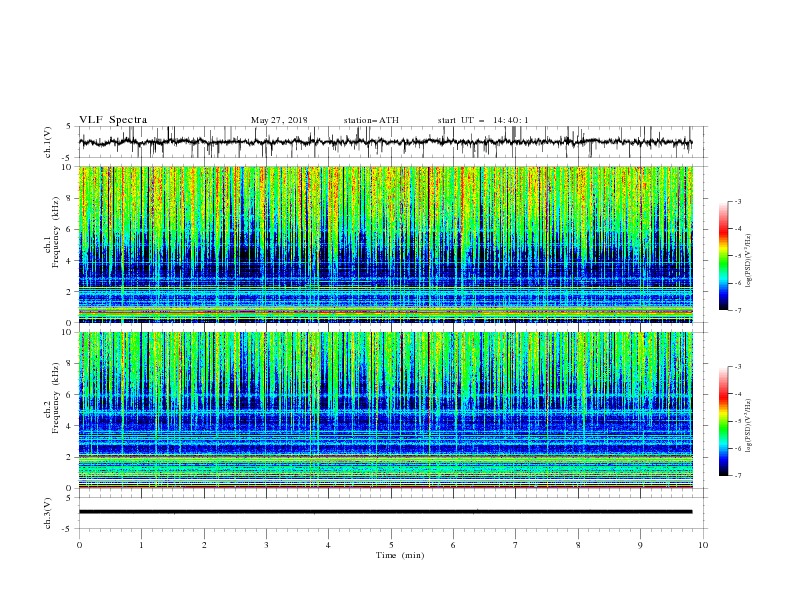Image resolution: width=792 pixels, height=612 pixels.
Task: Select the "May 27, 2018" date text
Action: click(x=279, y=120)
